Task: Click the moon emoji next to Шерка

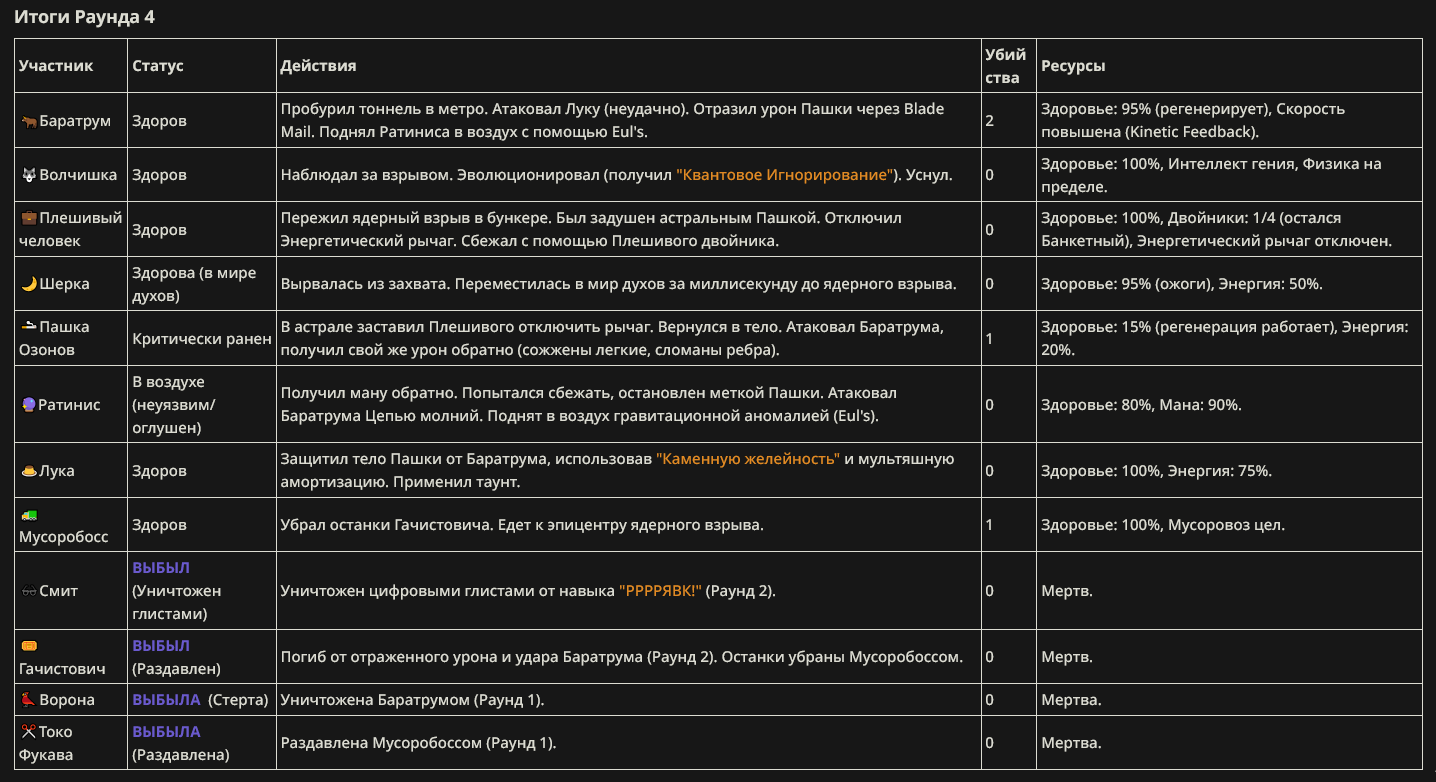Action: pos(28,284)
